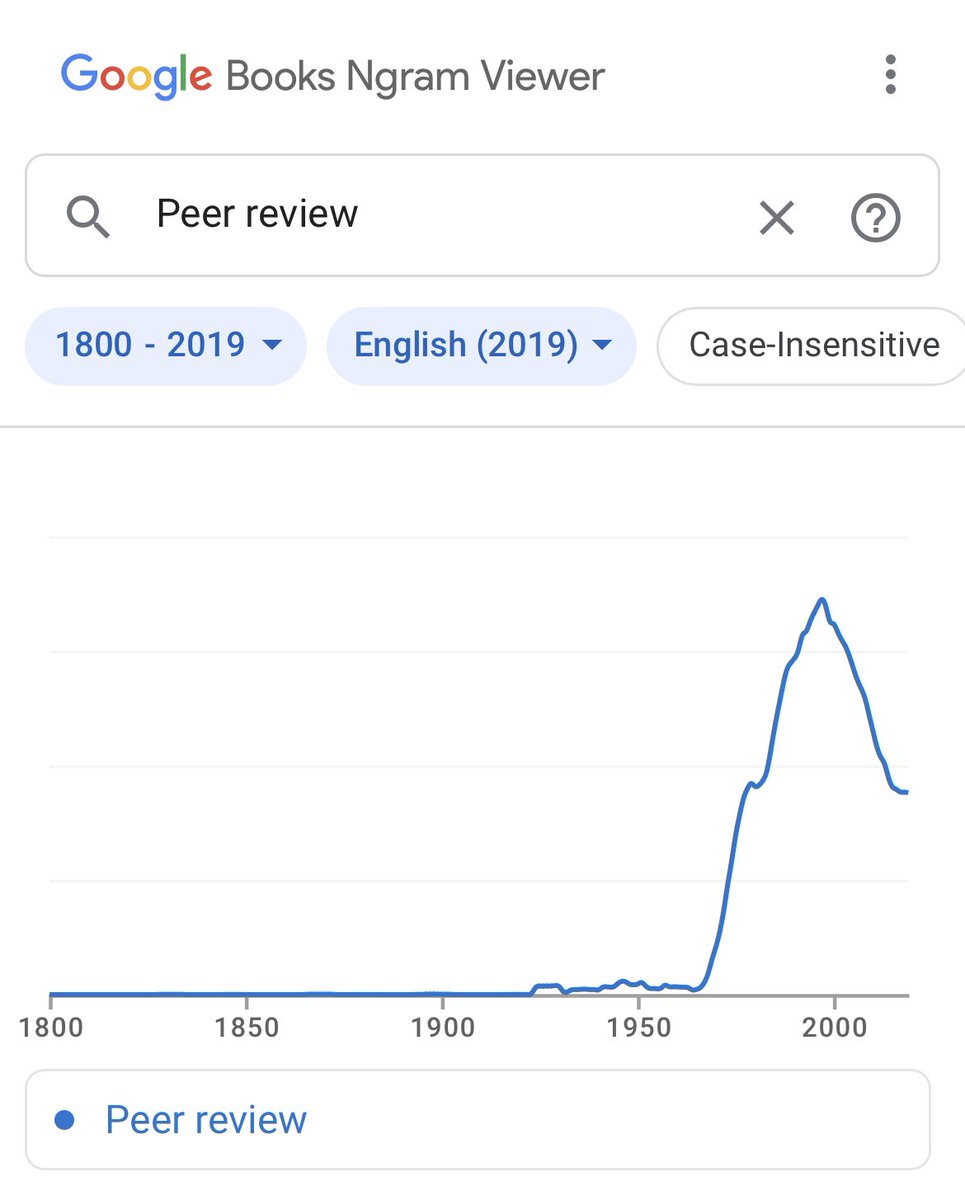Screen dimensions: 965x1200
Task: Click the 1950 label on the x-axis
Action: [x=638, y=1028]
